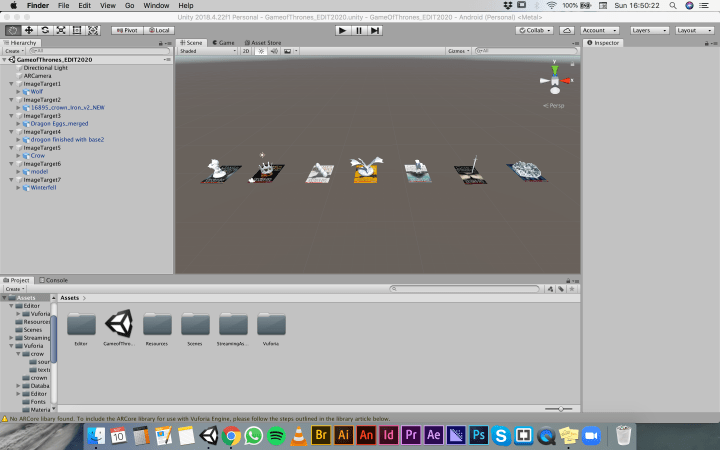The height and width of the screenshot is (450, 720).
Task: Click Search by Type icon in Project
Action: (x=550, y=289)
